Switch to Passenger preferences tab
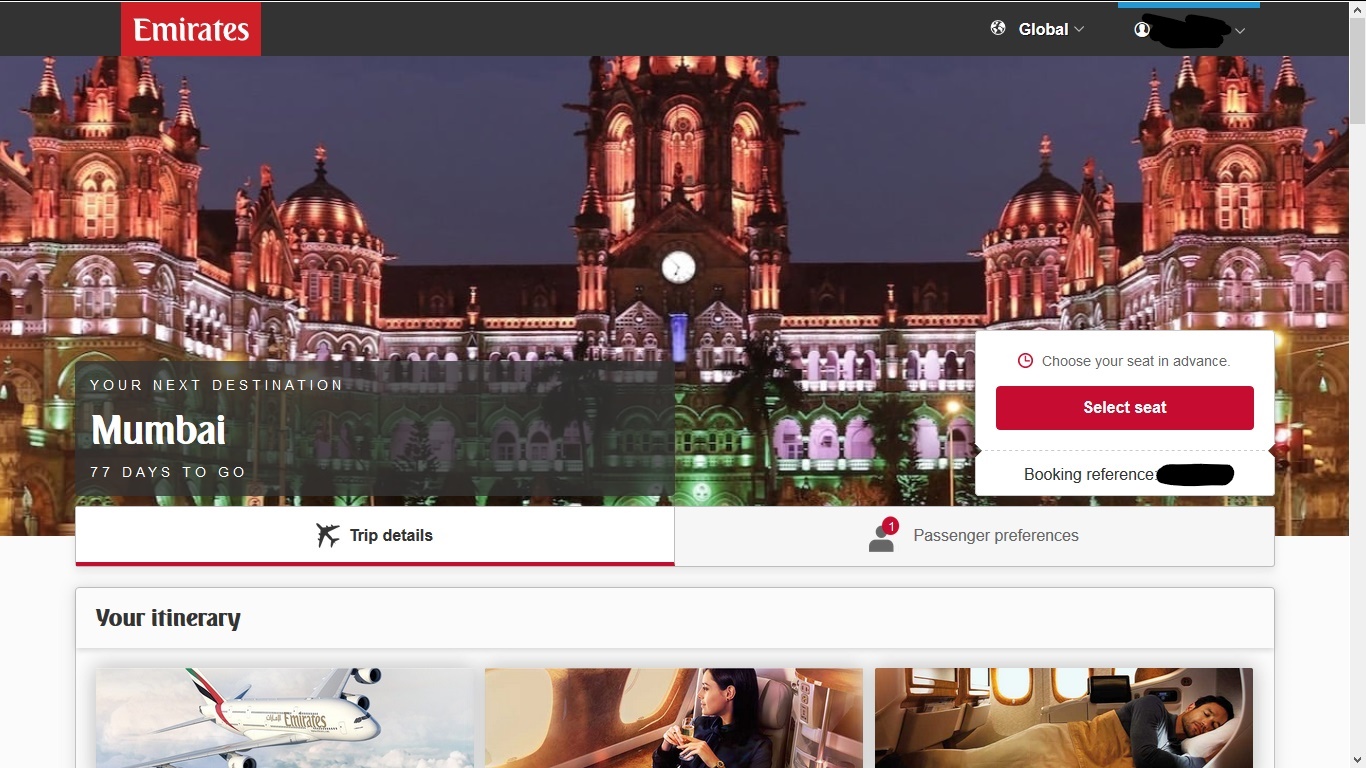 [975, 536]
